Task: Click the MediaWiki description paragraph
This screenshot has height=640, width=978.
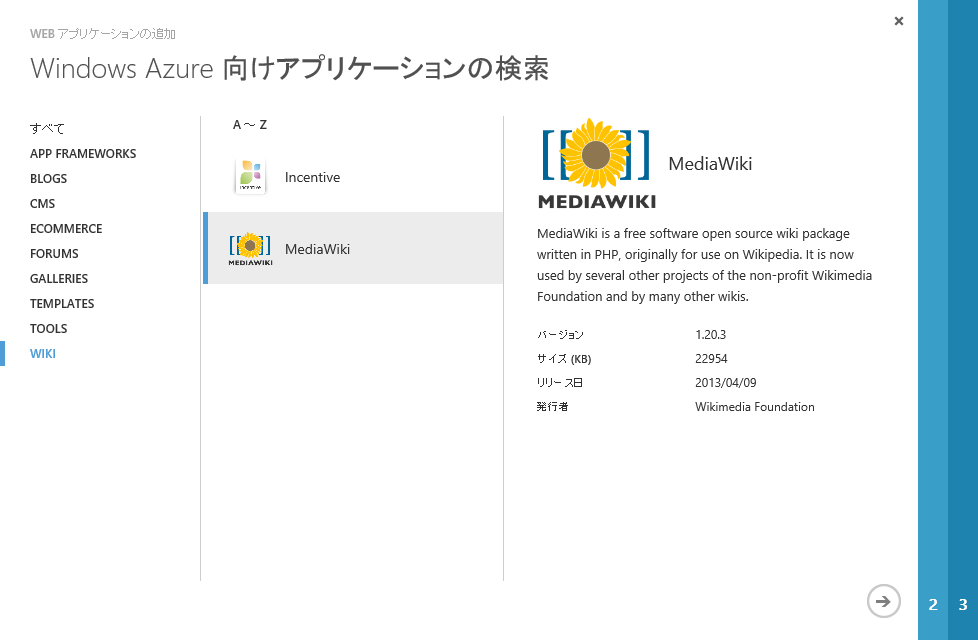Action: tap(704, 264)
